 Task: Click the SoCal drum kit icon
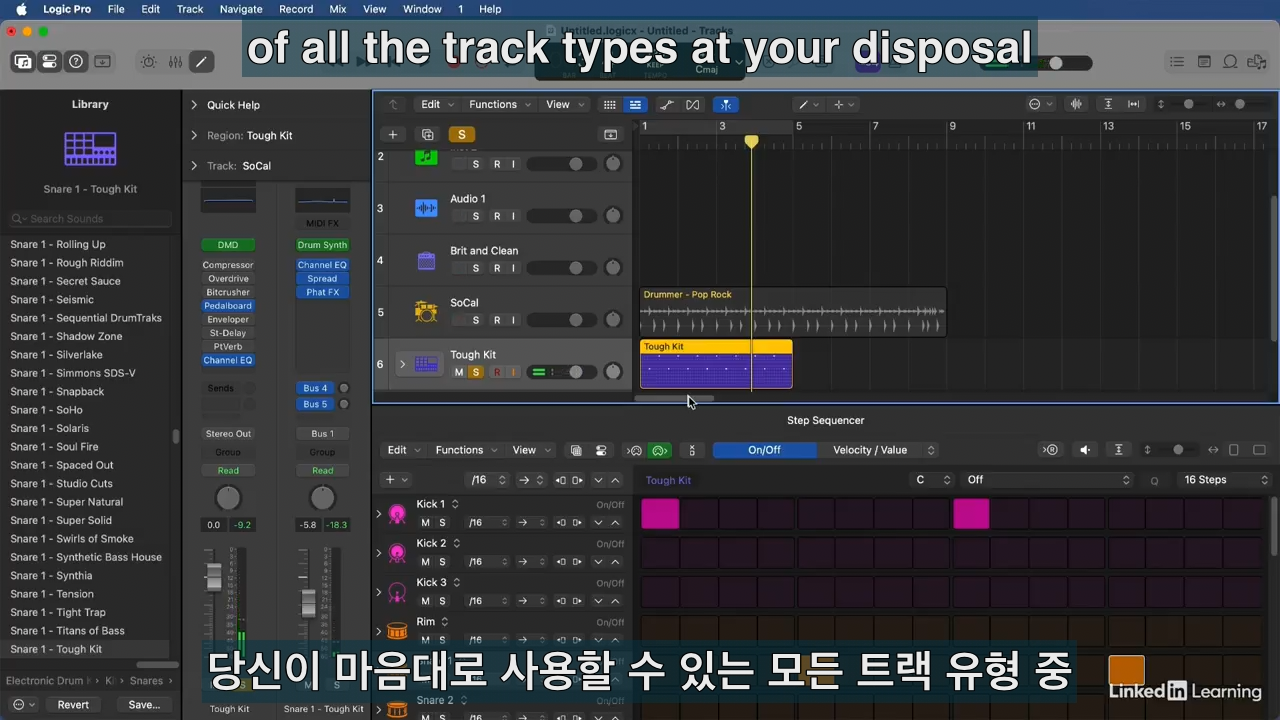pos(426,312)
